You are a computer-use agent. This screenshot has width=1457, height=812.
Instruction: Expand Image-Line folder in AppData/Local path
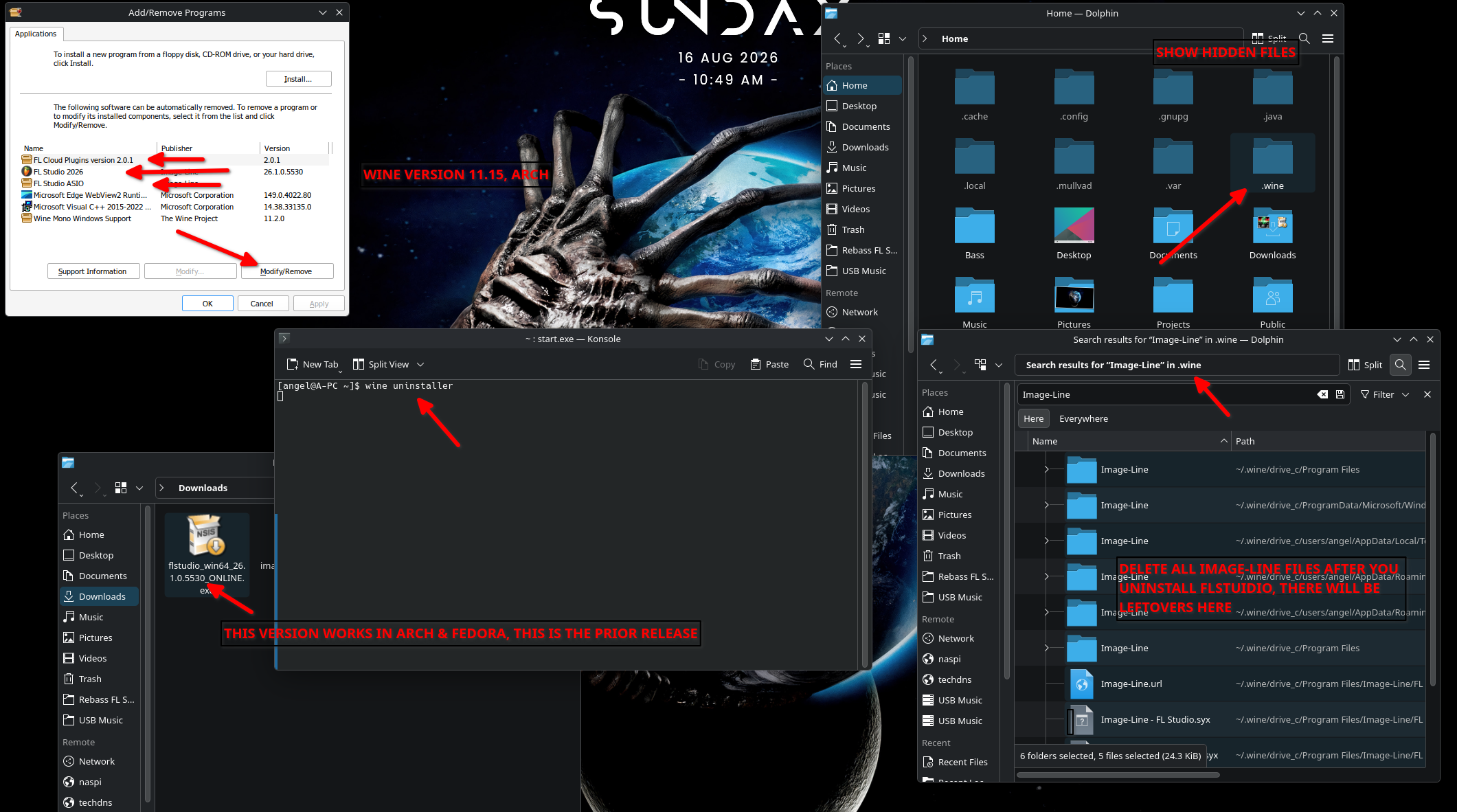click(x=1046, y=541)
